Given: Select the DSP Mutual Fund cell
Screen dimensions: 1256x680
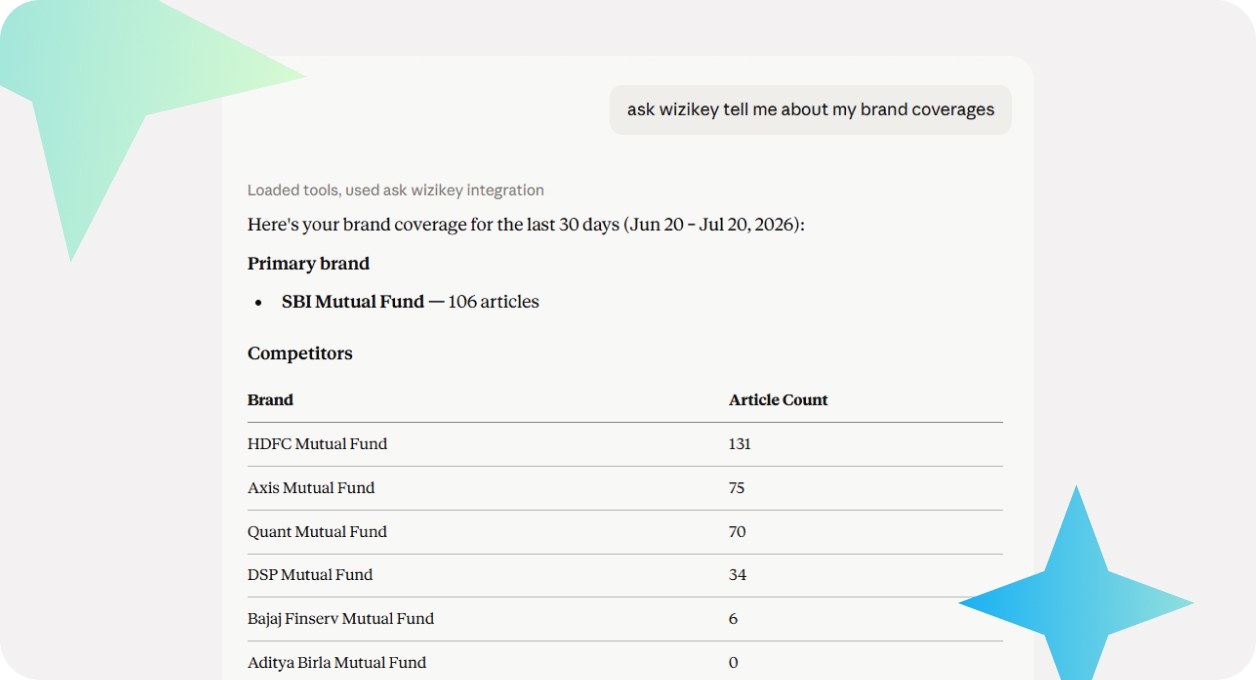Looking at the screenshot, I should click(310, 575).
